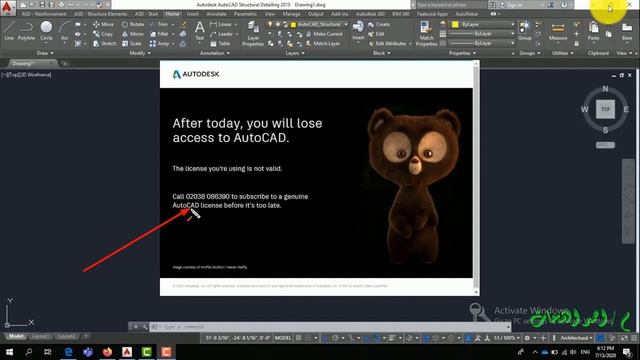Open the AutoCAD application menu logo
The width and height of the screenshot is (640, 360).
(8, 7)
